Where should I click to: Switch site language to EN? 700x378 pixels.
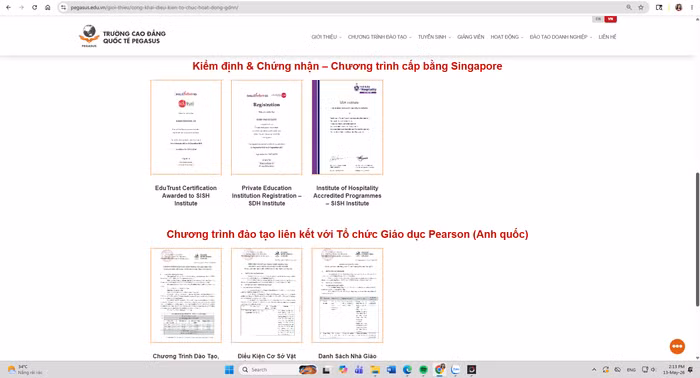point(598,19)
